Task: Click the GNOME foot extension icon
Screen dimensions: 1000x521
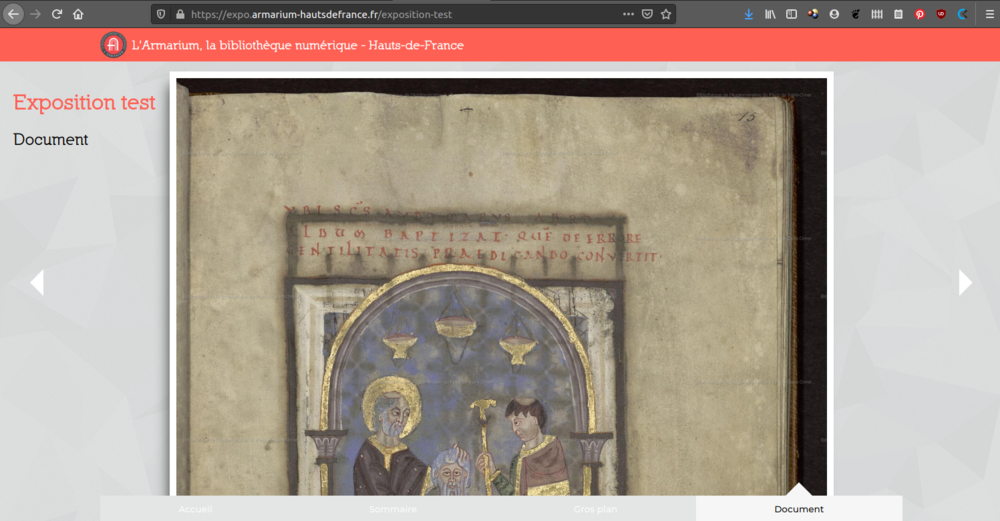Action: 856,14
